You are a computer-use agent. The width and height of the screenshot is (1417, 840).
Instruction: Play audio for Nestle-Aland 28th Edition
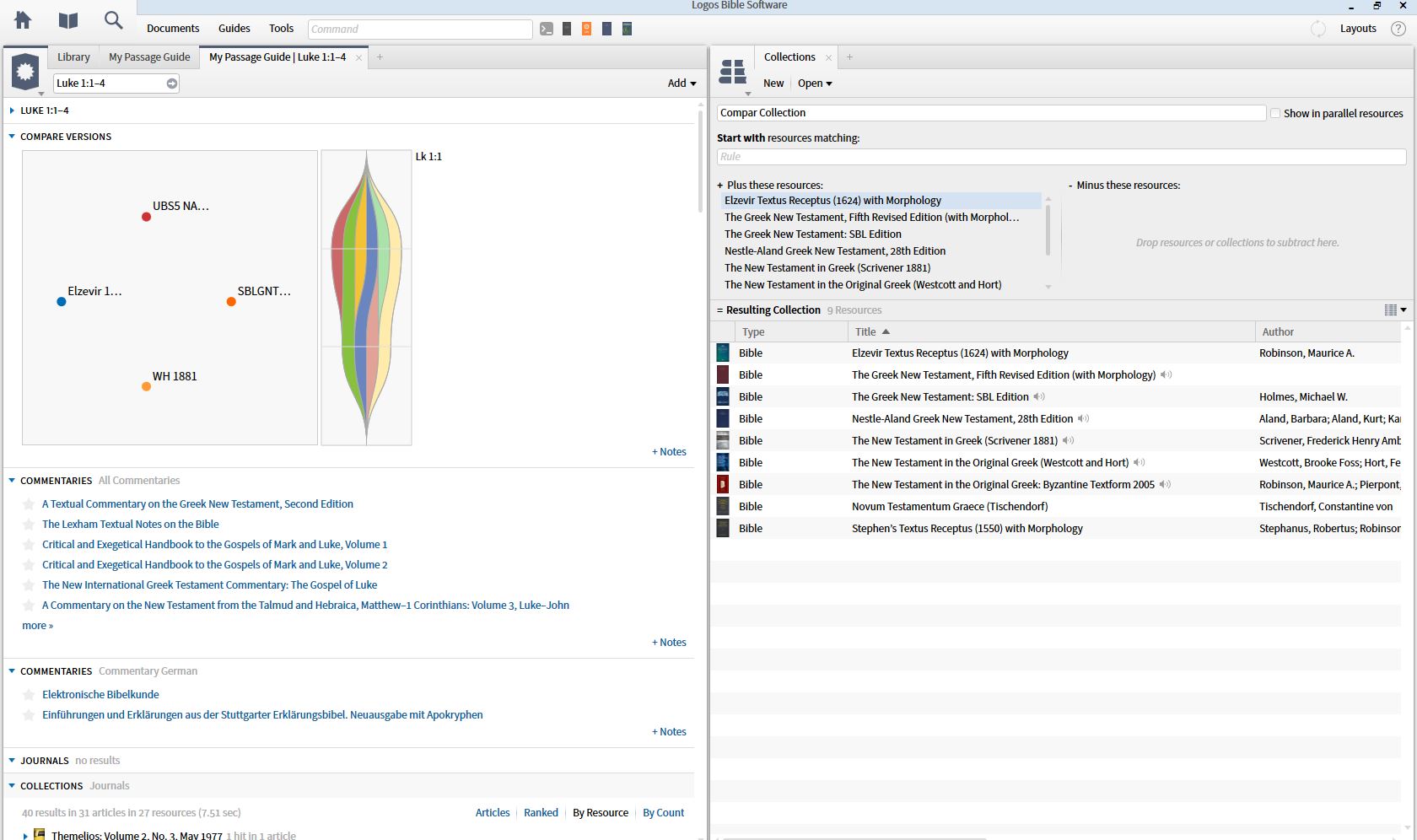pos(1083,419)
